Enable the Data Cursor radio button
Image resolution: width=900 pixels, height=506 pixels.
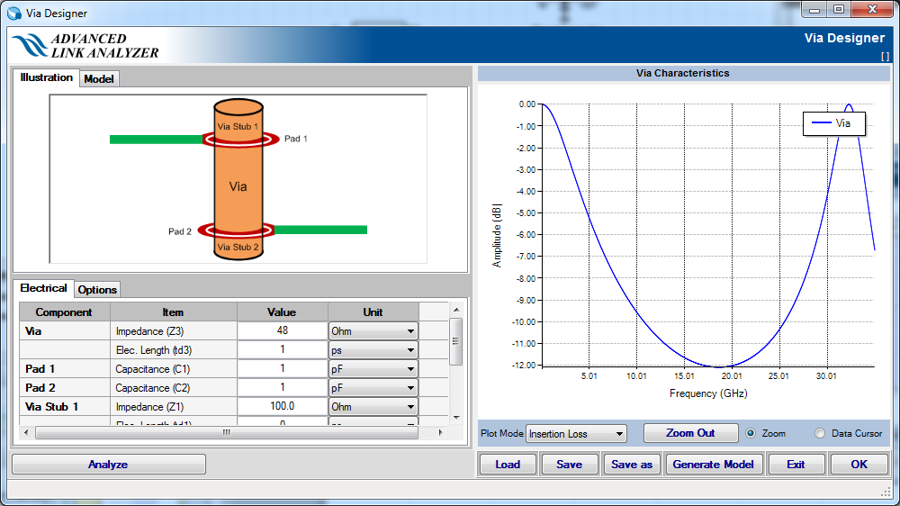pos(820,434)
